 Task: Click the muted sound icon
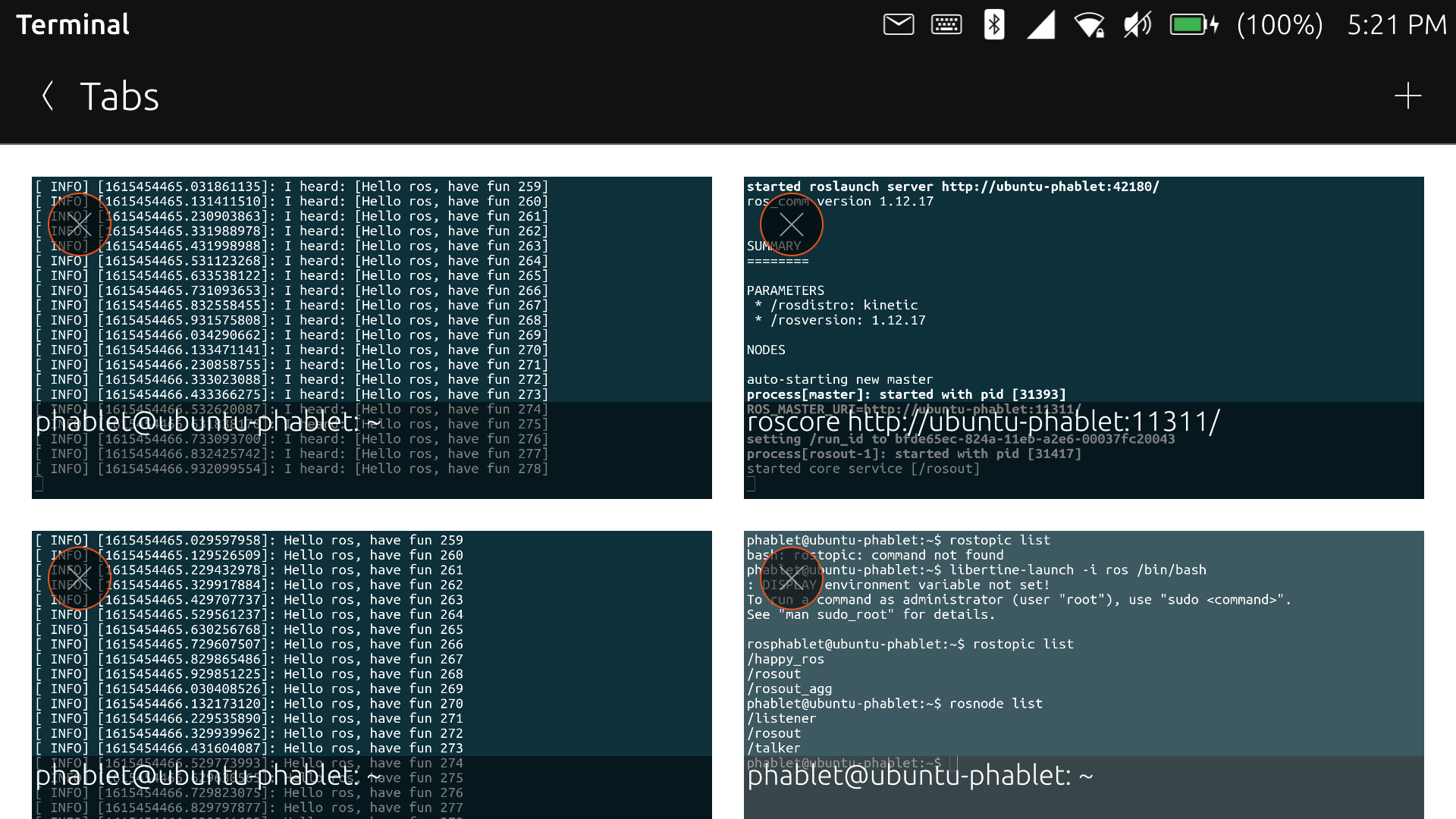pos(1137,24)
